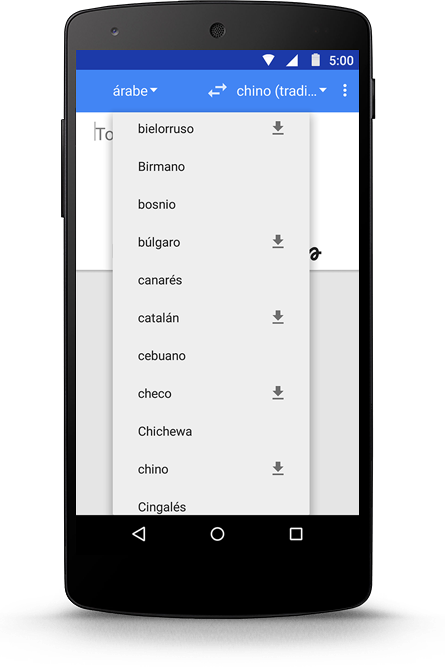Tap the Android home circle button
Image resolution: width=445 pixels, height=667 pixels.
click(217, 534)
